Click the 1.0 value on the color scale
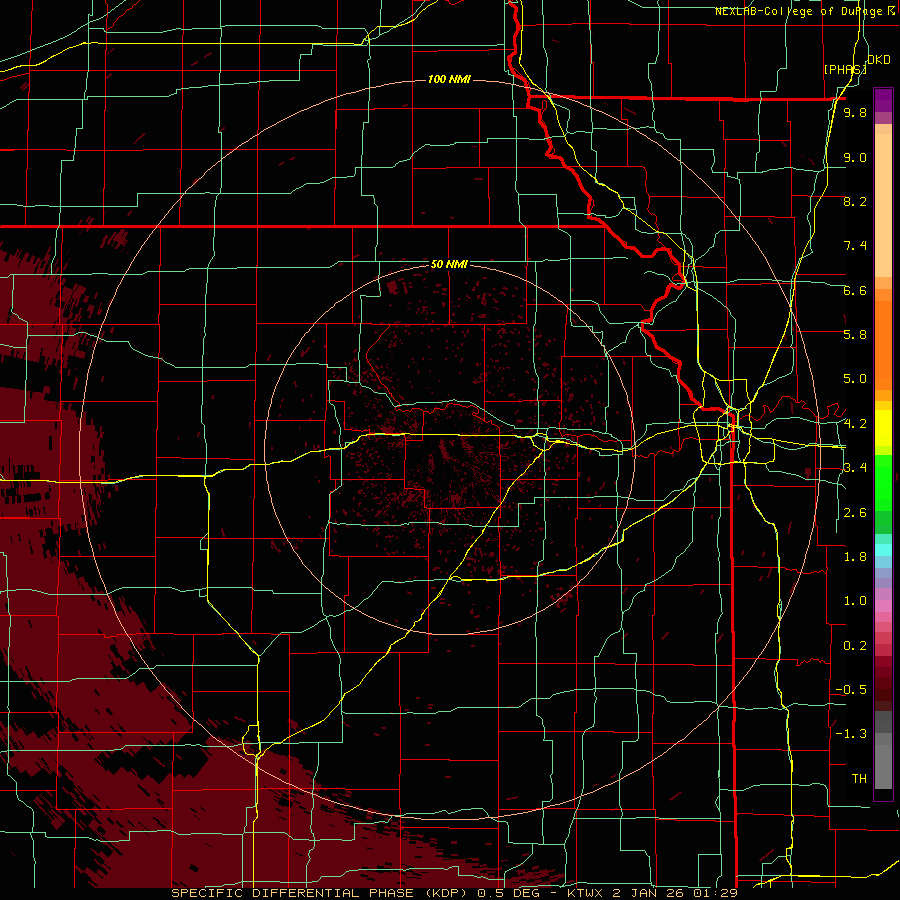Image resolution: width=900 pixels, height=900 pixels. (x=855, y=601)
